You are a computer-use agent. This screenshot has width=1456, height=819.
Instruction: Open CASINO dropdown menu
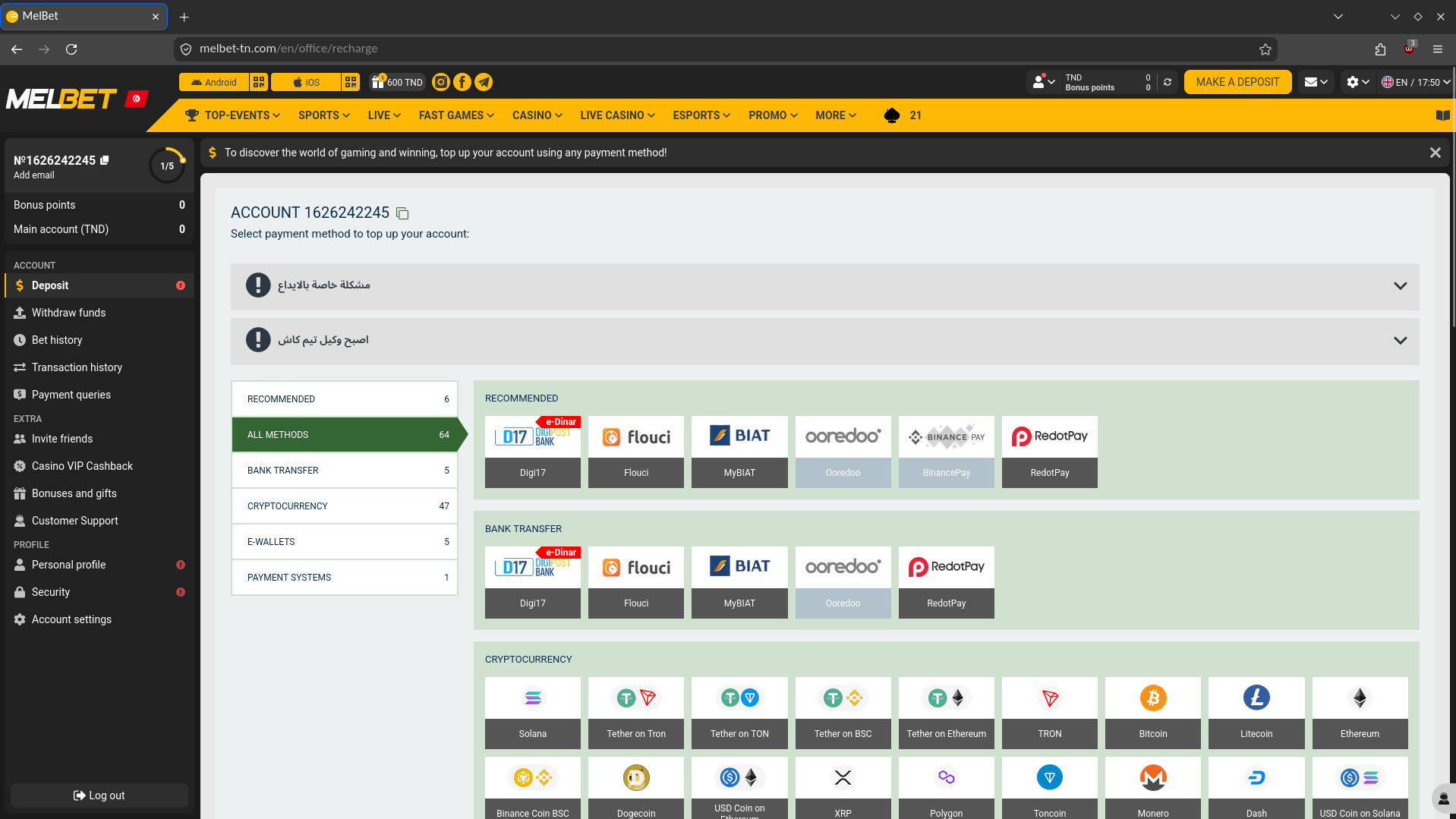pos(537,115)
